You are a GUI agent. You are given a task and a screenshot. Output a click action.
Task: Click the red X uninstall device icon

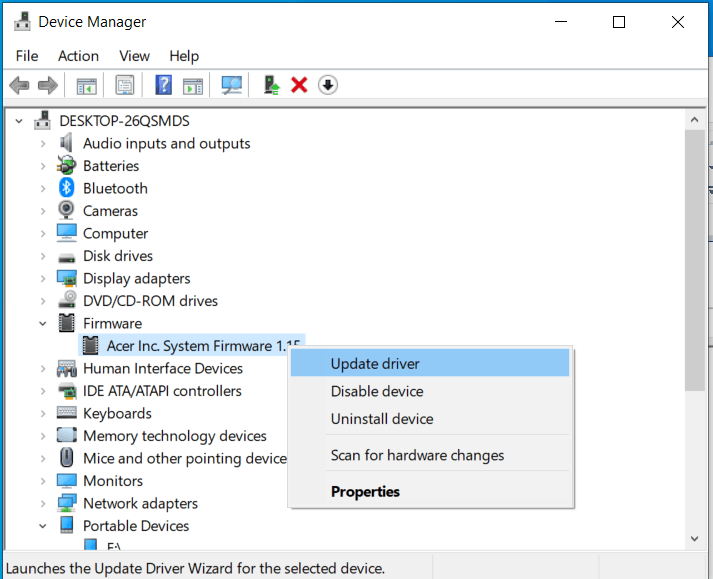click(298, 85)
